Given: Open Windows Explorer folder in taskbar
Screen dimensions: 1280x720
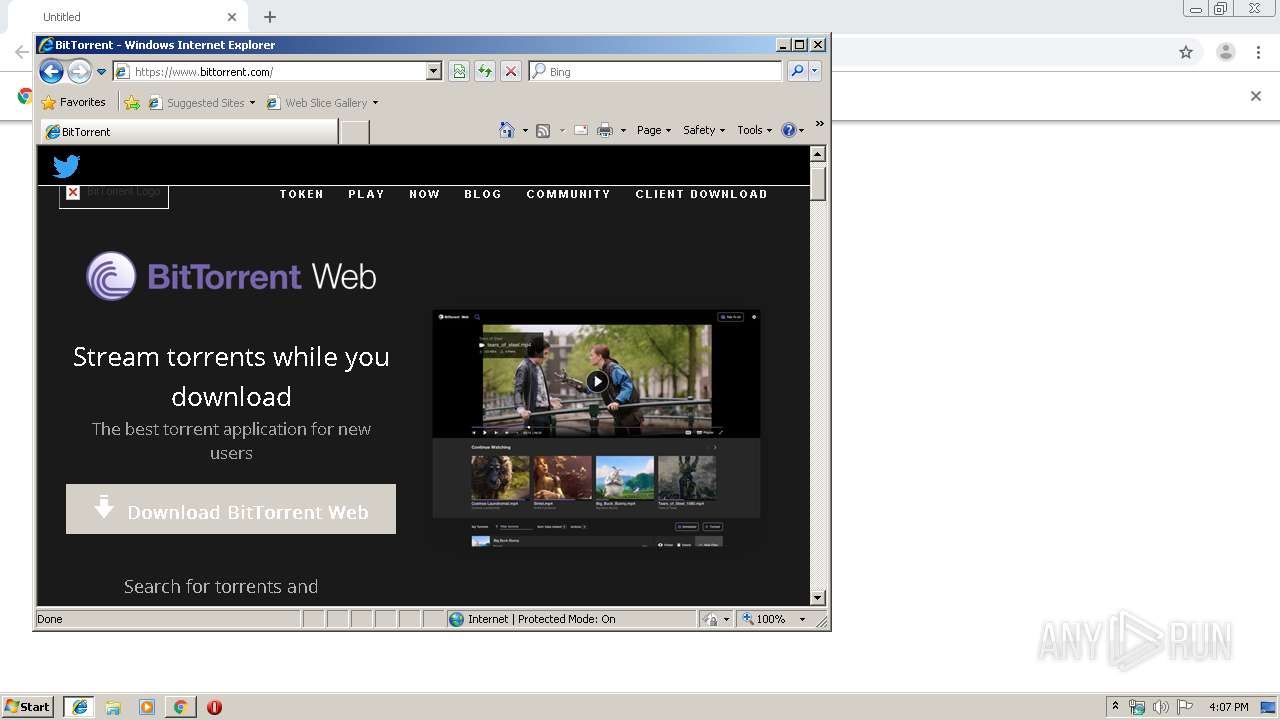Looking at the screenshot, I should pos(113,707).
